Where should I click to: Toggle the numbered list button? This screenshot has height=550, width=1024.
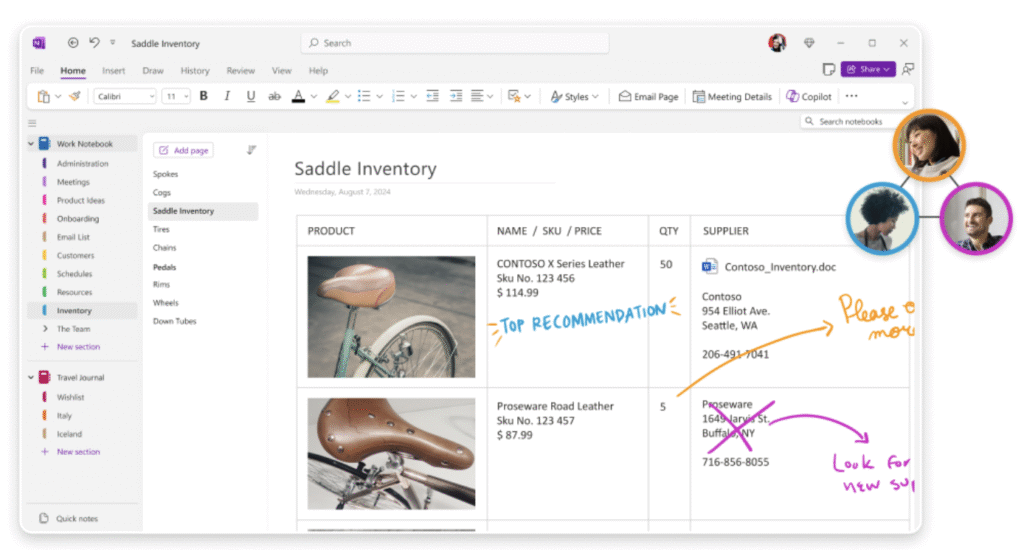tap(398, 97)
